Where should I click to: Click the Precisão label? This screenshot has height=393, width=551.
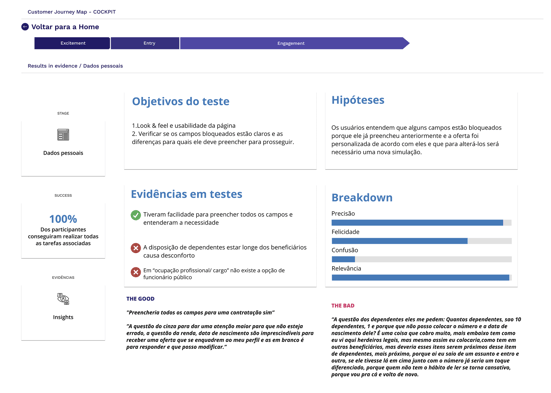[x=343, y=214]
